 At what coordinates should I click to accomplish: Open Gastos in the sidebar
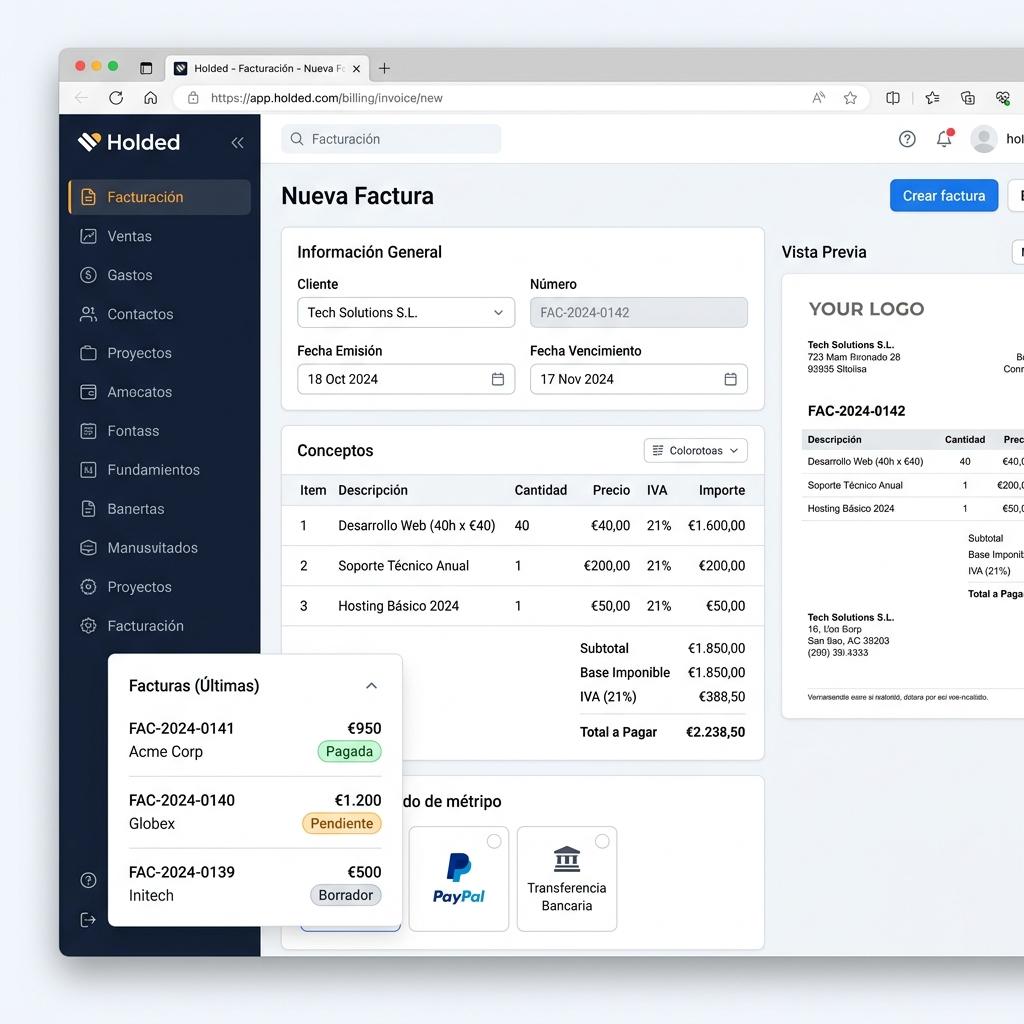[x=130, y=275]
